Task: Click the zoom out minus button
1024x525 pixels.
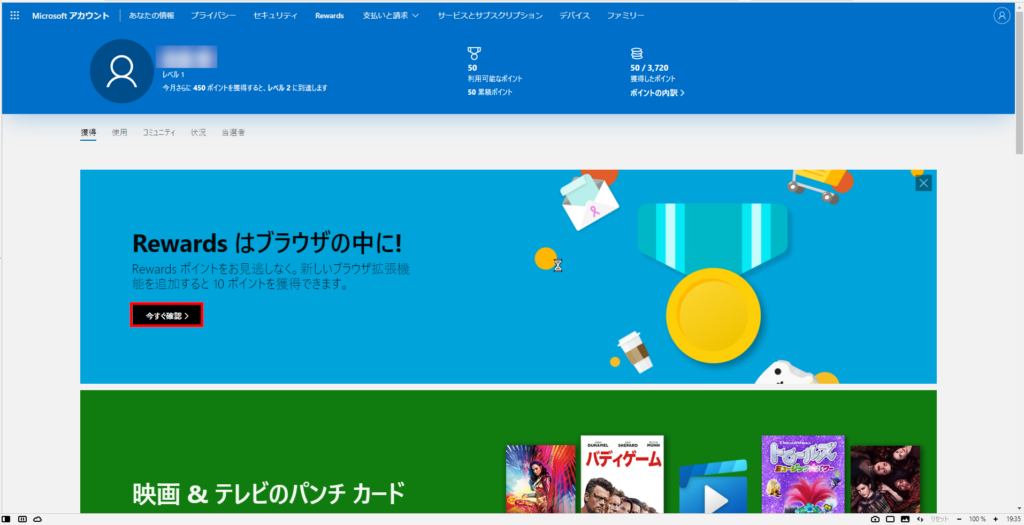Action: [x=959, y=519]
